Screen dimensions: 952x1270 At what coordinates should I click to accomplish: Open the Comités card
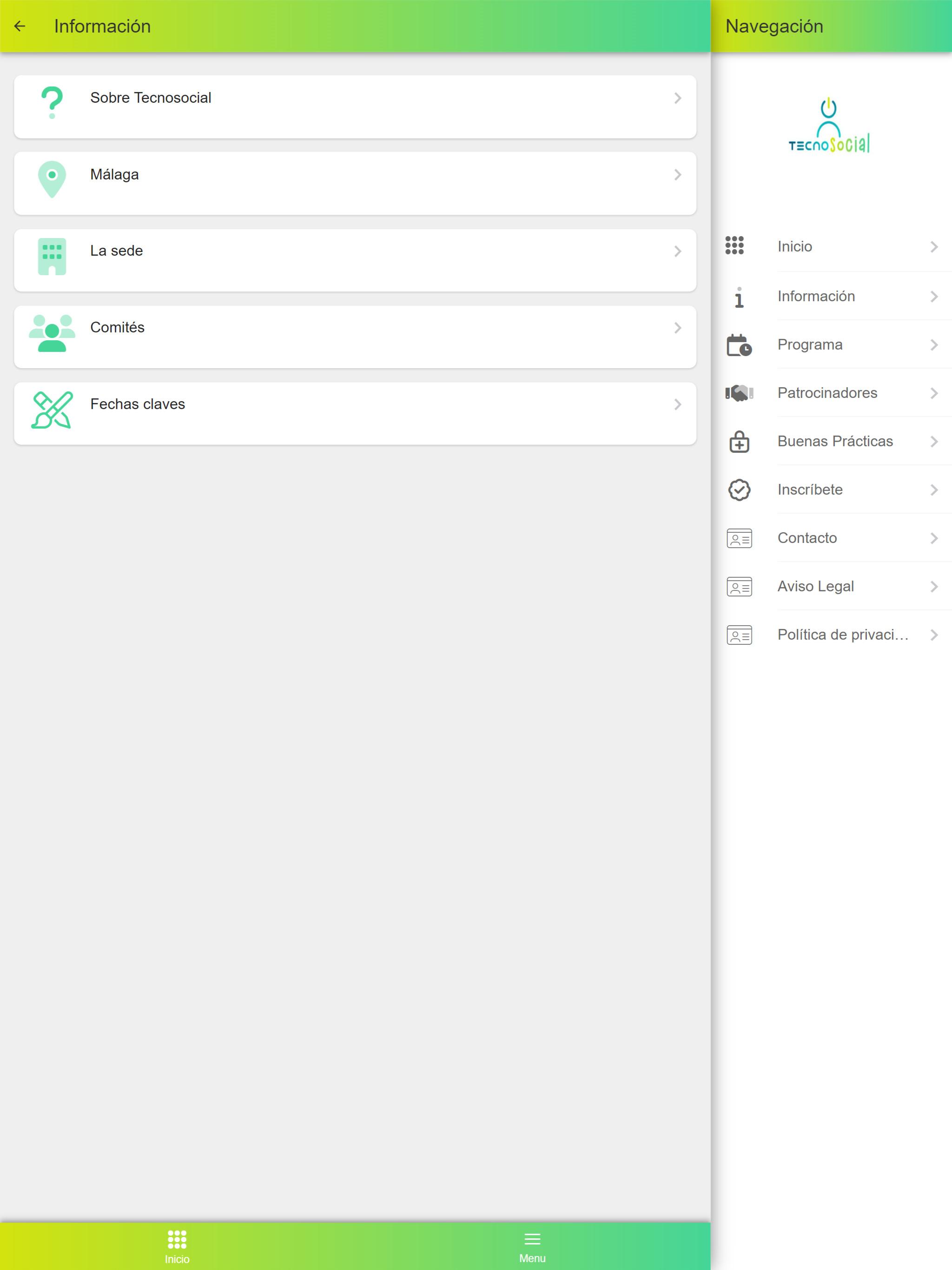(355, 337)
